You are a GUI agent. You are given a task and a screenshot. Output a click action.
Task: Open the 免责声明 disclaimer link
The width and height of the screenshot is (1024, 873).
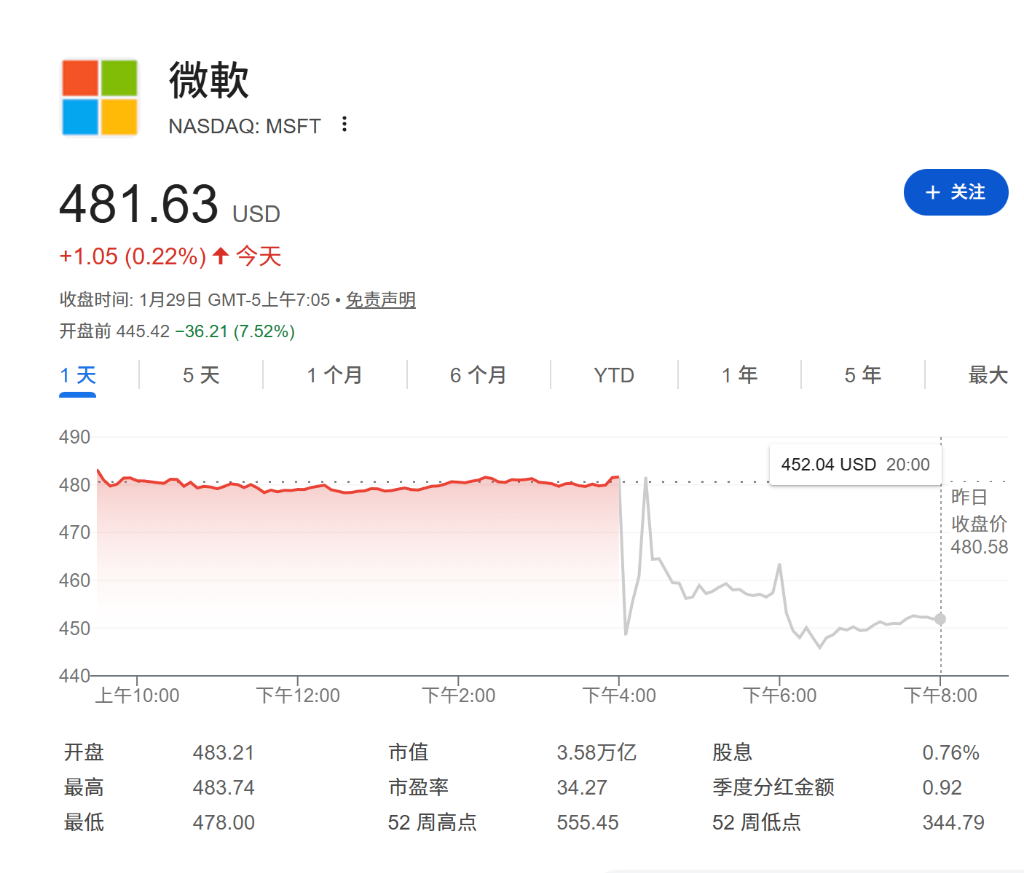380,300
